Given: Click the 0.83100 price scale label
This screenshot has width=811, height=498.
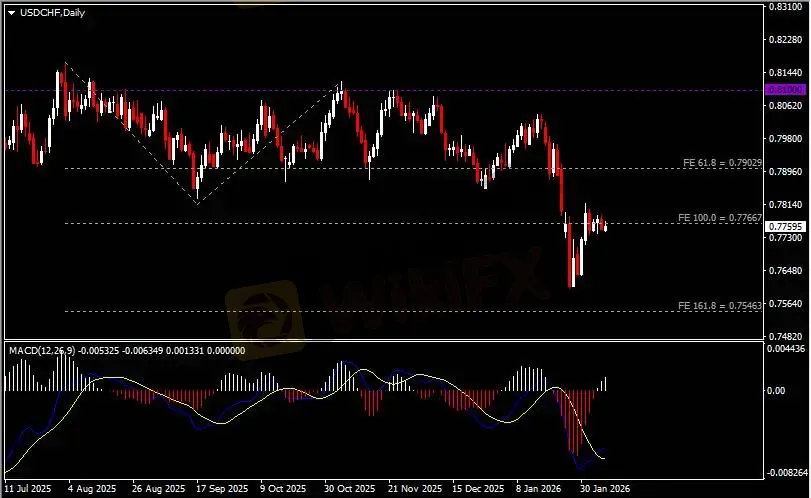Looking at the screenshot, I should point(783,6).
